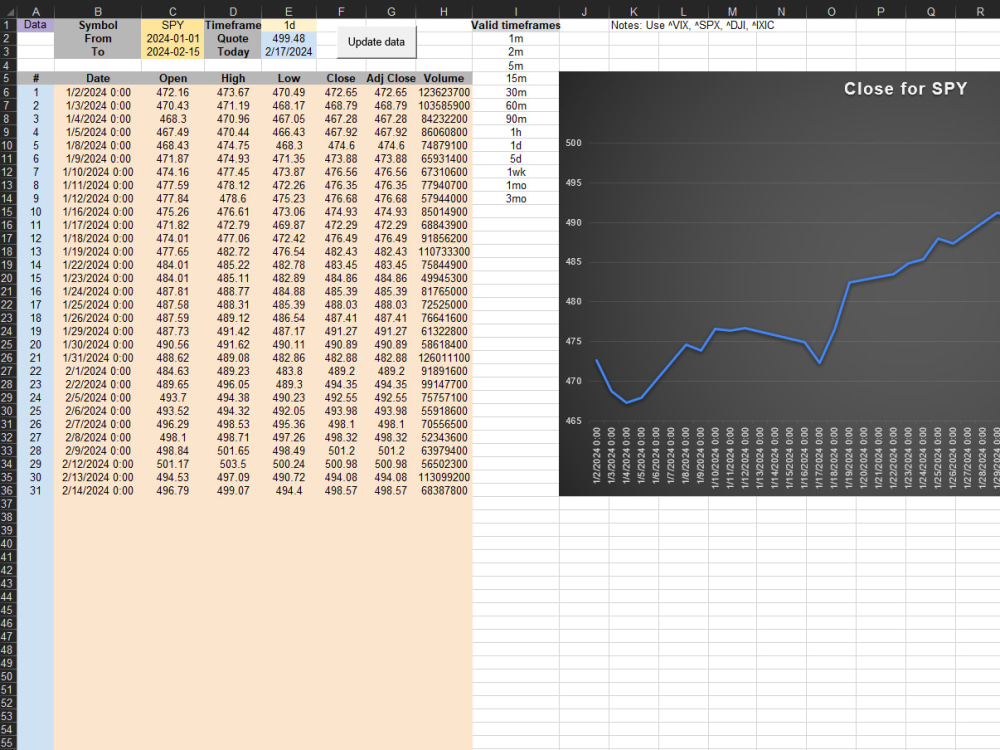Click the Notes cell about ^VIX symbols
This screenshot has height=750, width=1000.
pos(692,25)
